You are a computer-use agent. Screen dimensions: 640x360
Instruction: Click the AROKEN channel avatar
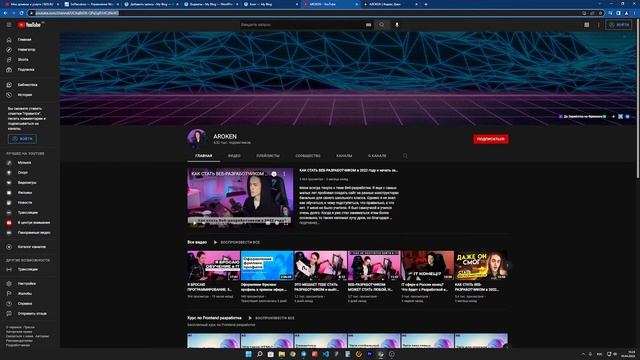[197, 138]
